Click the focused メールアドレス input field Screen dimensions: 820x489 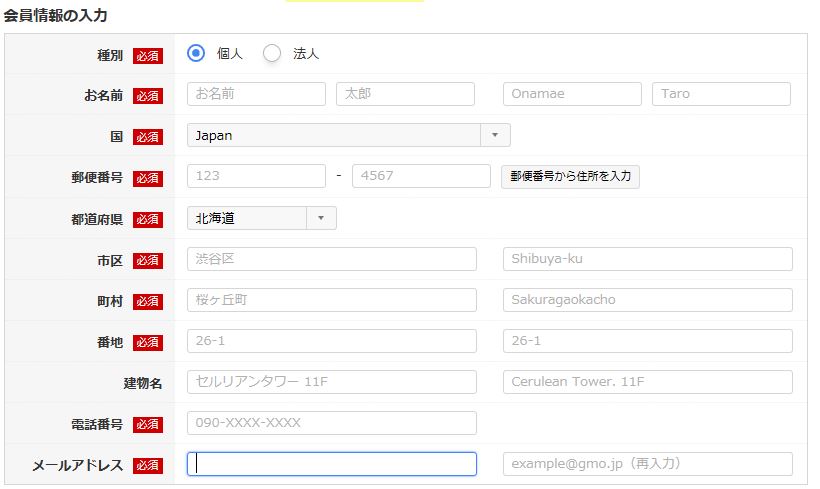(332, 464)
